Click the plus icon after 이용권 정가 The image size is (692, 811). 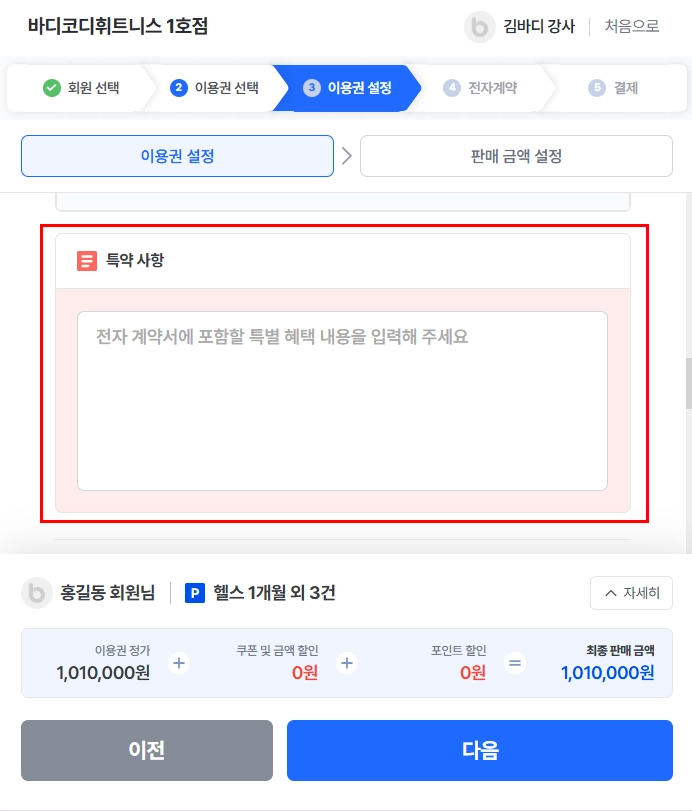(179, 663)
